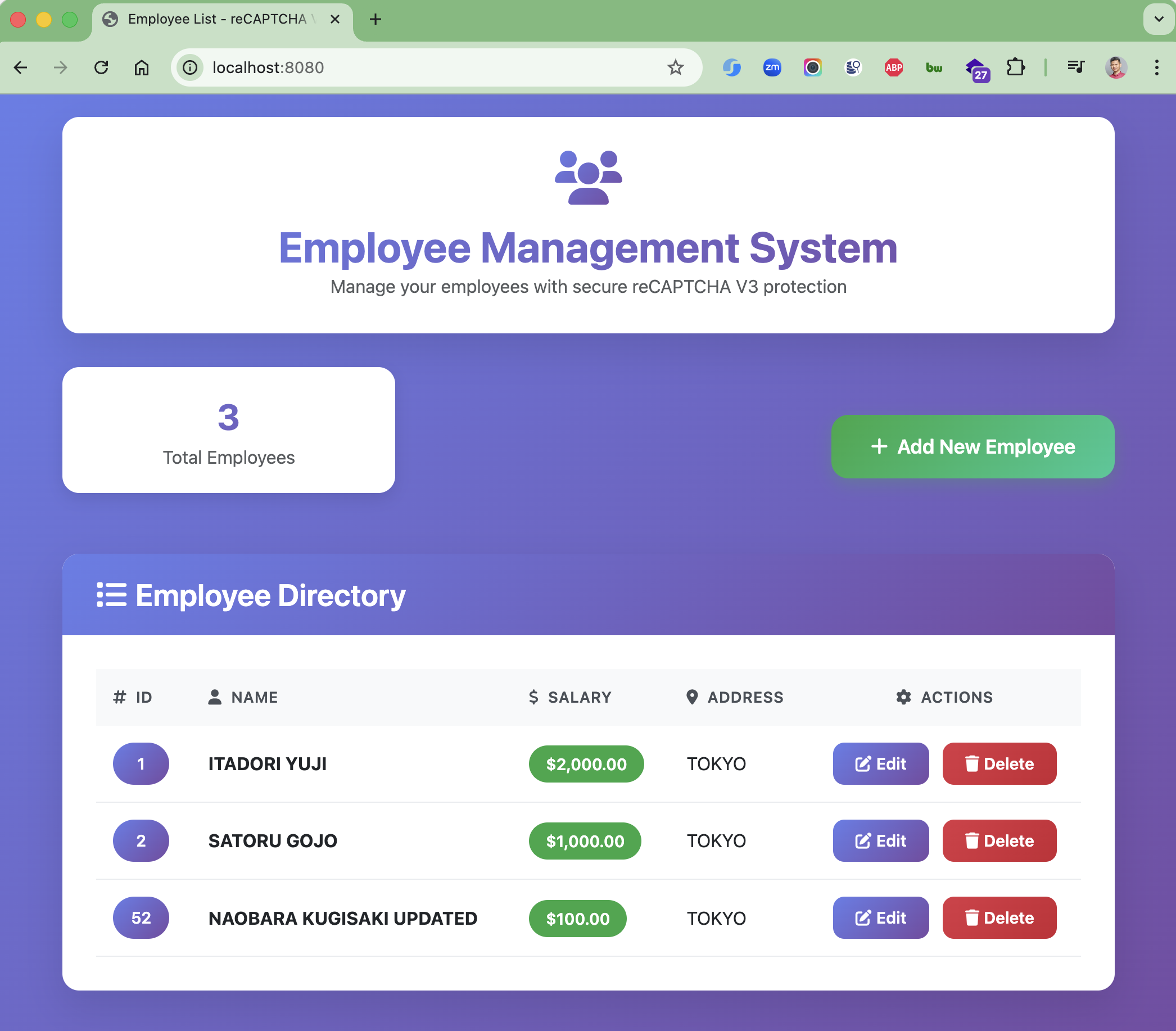Open the media controls icon
1176x1031 pixels.
(1075, 67)
